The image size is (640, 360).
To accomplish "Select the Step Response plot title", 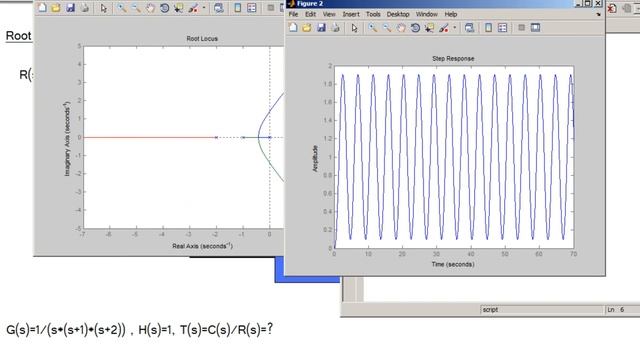I will click(453, 59).
